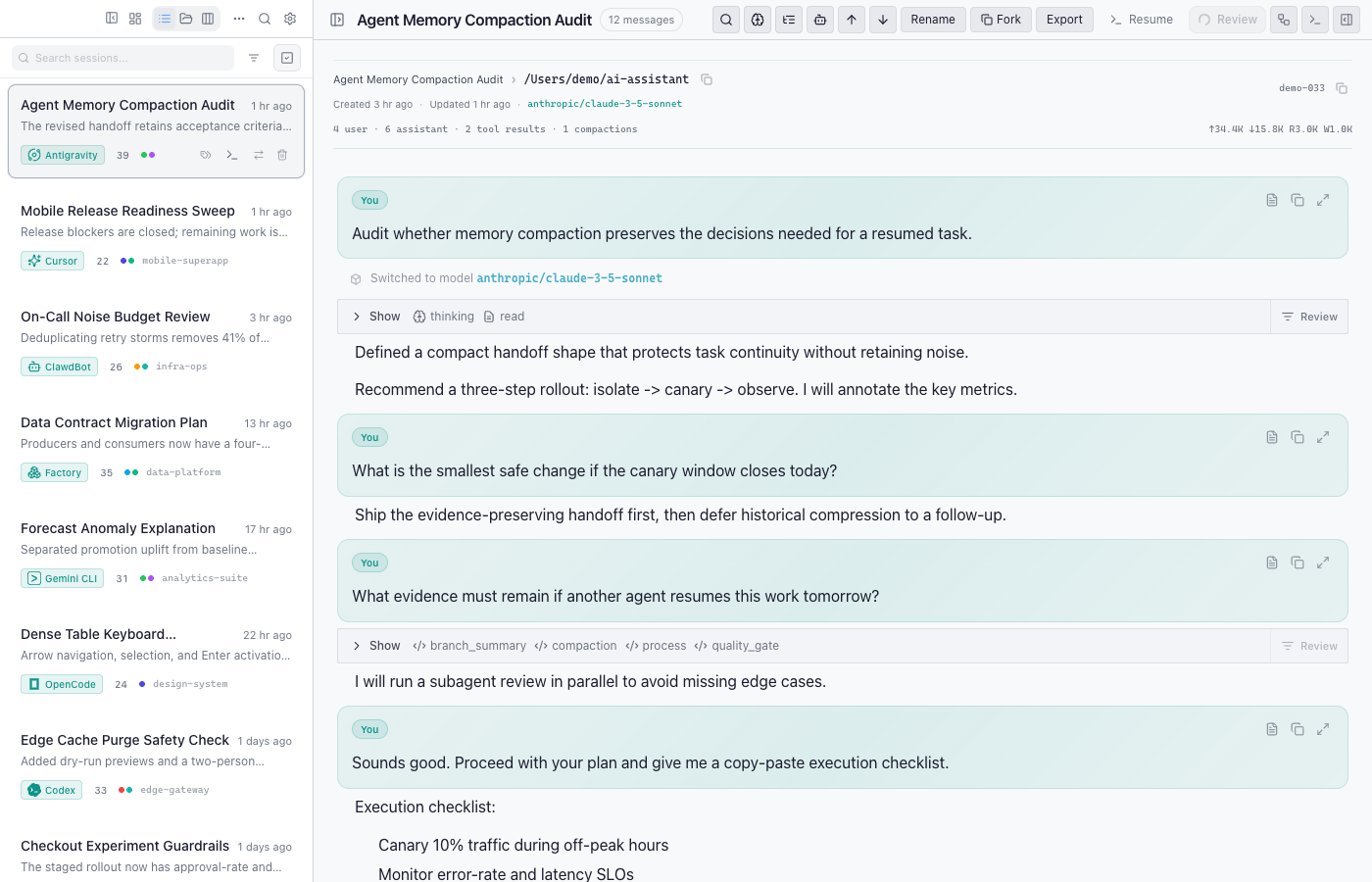This screenshot has width=1372, height=882.
Task: Click the linked squares icon after Review
Action: click(1284, 20)
